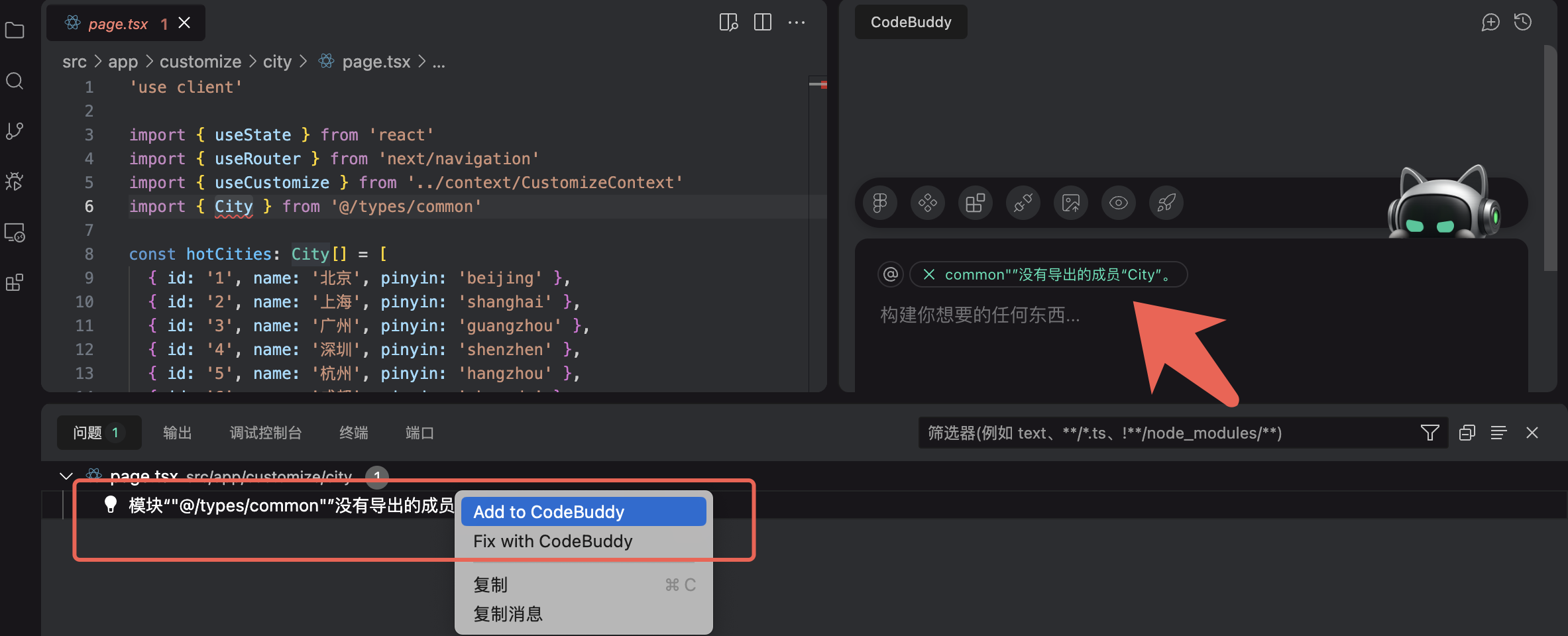Open the Search view in activity bar

pyautogui.click(x=15, y=81)
